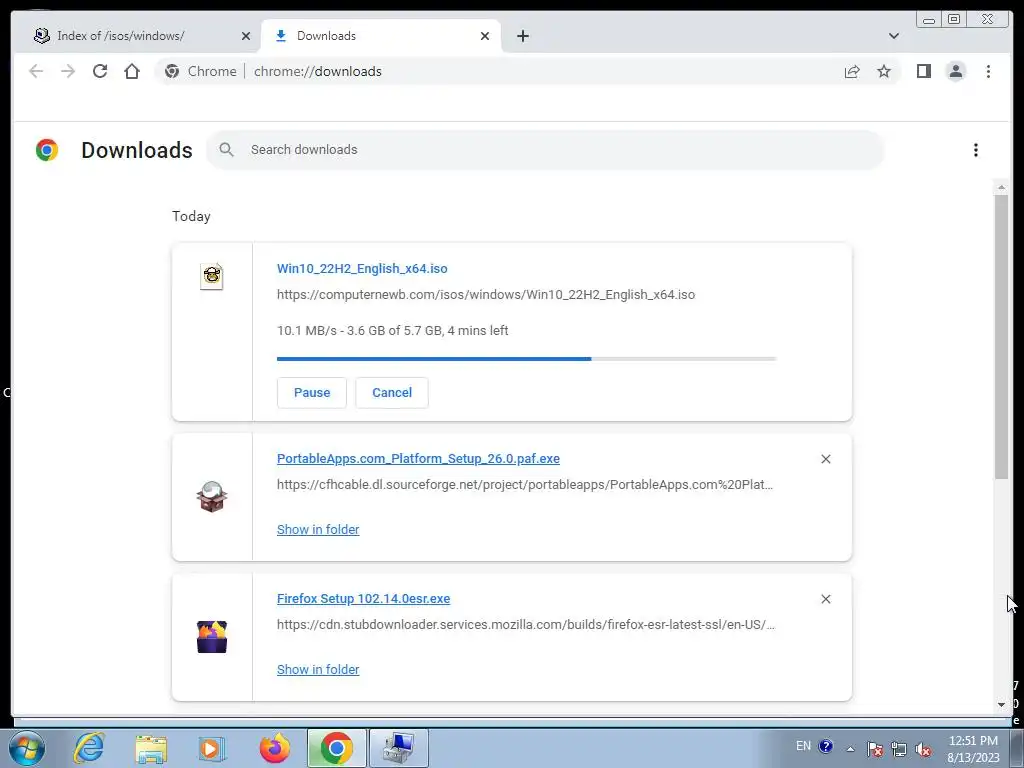This screenshot has height=768, width=1024.
Task: Focus the Search downloads field
Action: (x=545, y=150)
